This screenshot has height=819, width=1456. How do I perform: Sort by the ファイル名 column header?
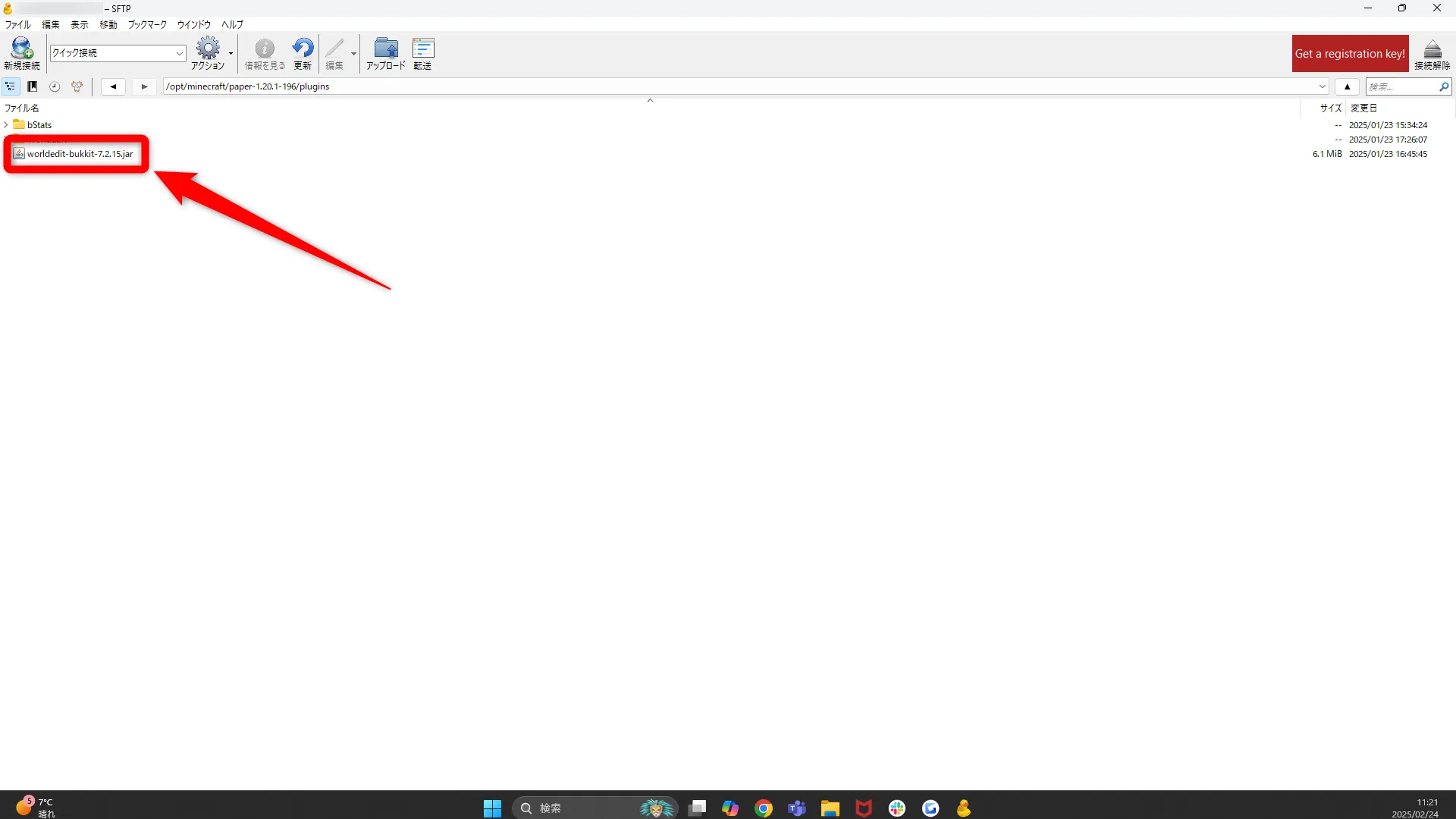coord(22,108)
